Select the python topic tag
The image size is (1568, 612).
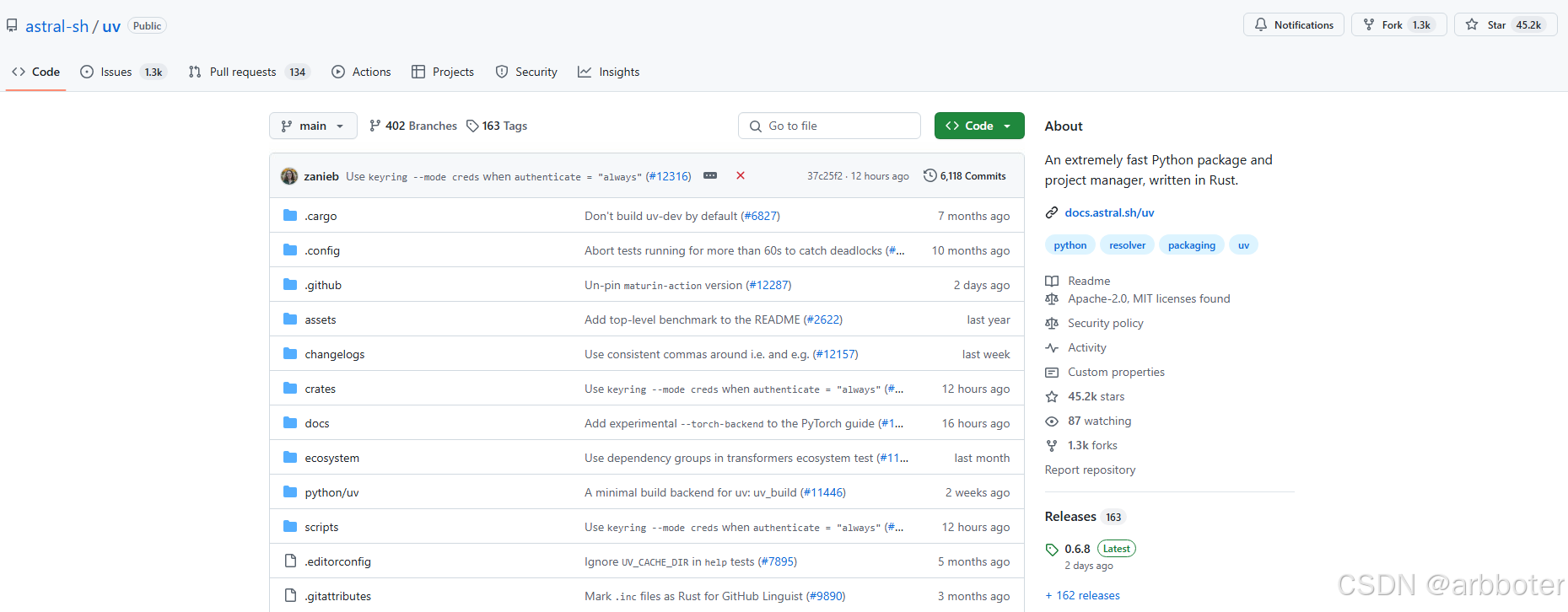[1070, 245]
